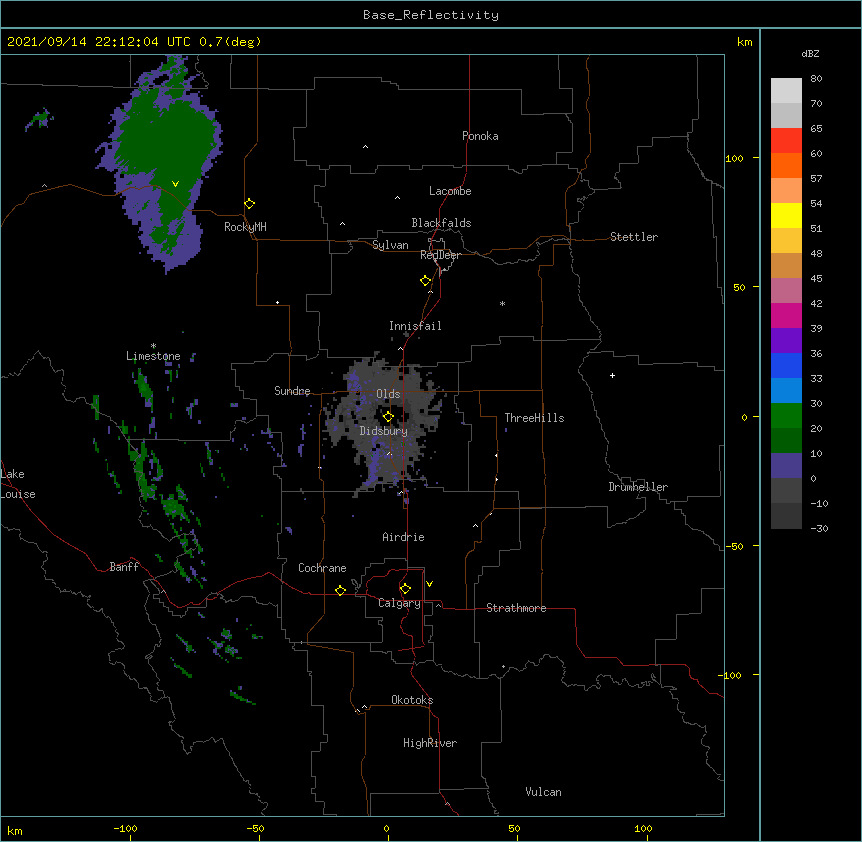
Task: Select the dark orange 60 dBZ legend swatch
Action: click(x=786, y=165)
